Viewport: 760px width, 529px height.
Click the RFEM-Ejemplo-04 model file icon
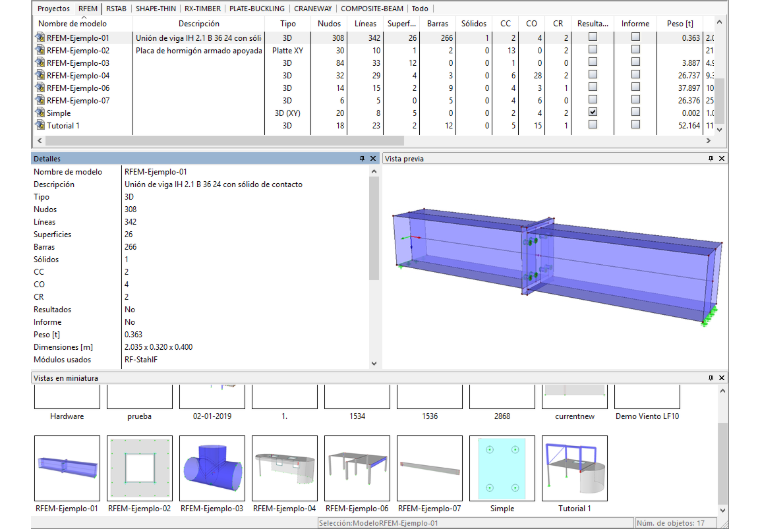(40, 75)
